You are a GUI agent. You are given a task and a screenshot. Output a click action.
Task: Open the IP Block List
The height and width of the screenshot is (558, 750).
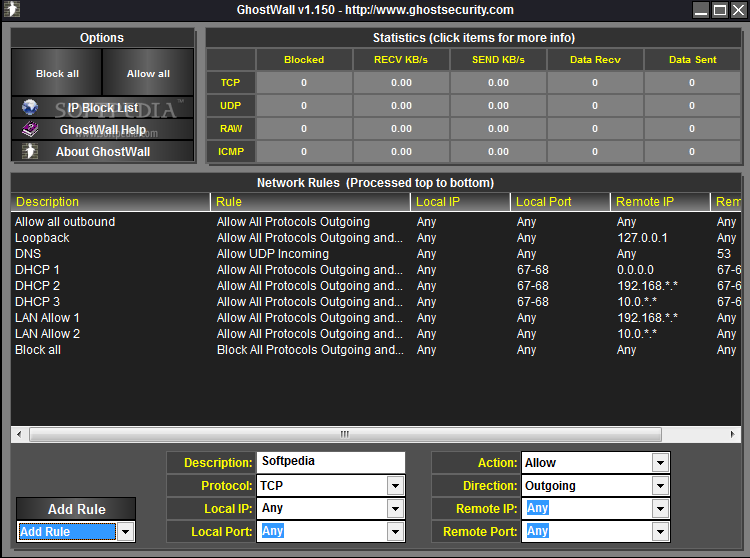click(x=102, y=108)
